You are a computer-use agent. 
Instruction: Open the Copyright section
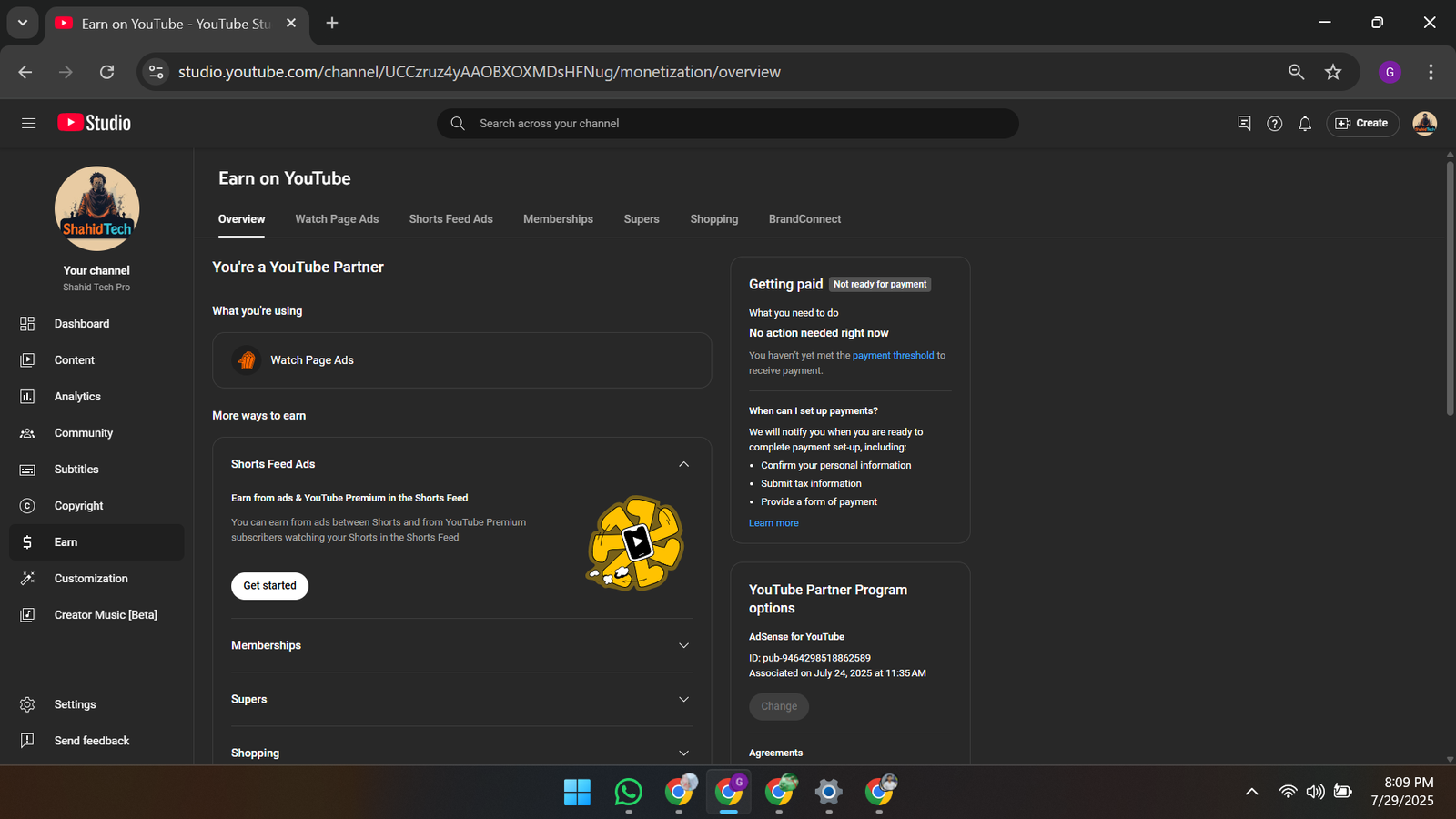tap(96, 506)
